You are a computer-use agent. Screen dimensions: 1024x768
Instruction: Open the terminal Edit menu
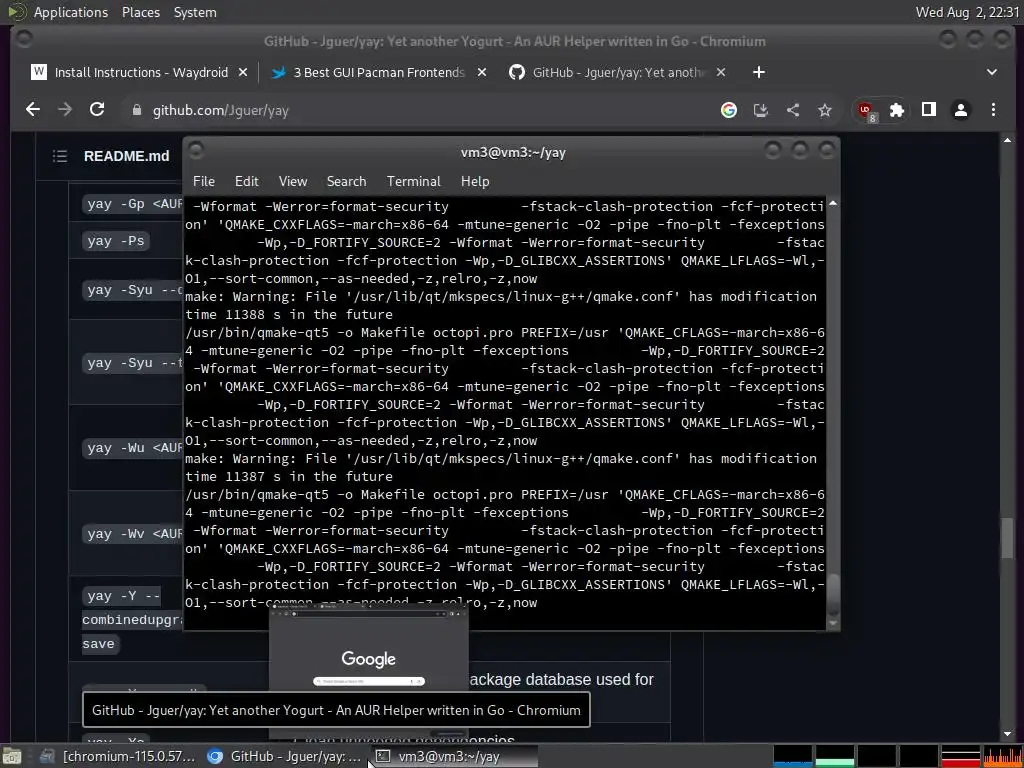(x=246, y=182)
